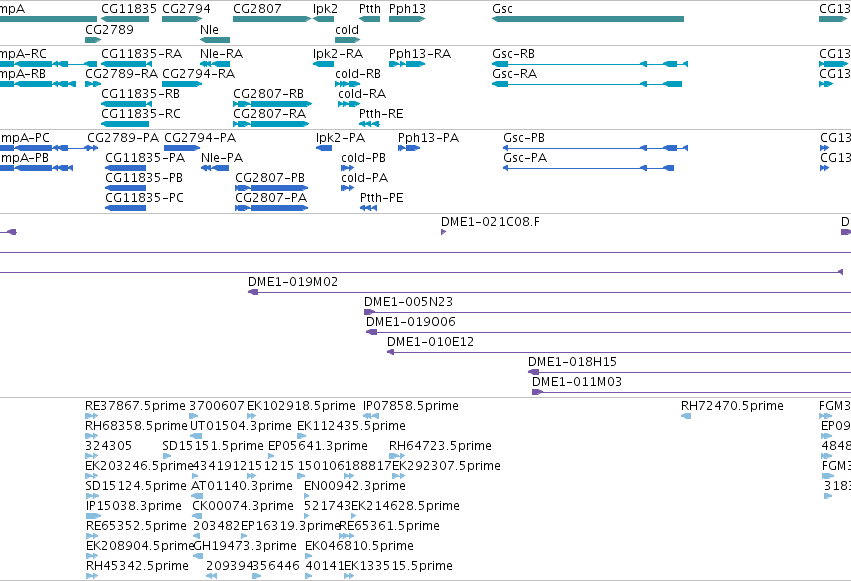Click the DME1-021C08.F clone label

coord(491,222)
